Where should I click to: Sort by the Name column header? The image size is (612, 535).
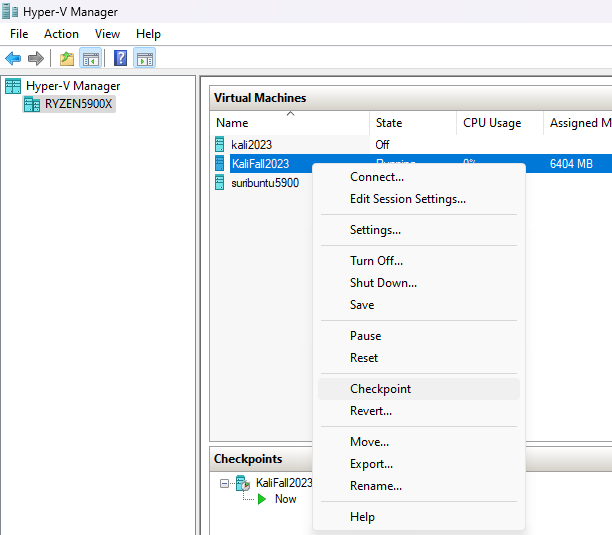coord(290,123)
